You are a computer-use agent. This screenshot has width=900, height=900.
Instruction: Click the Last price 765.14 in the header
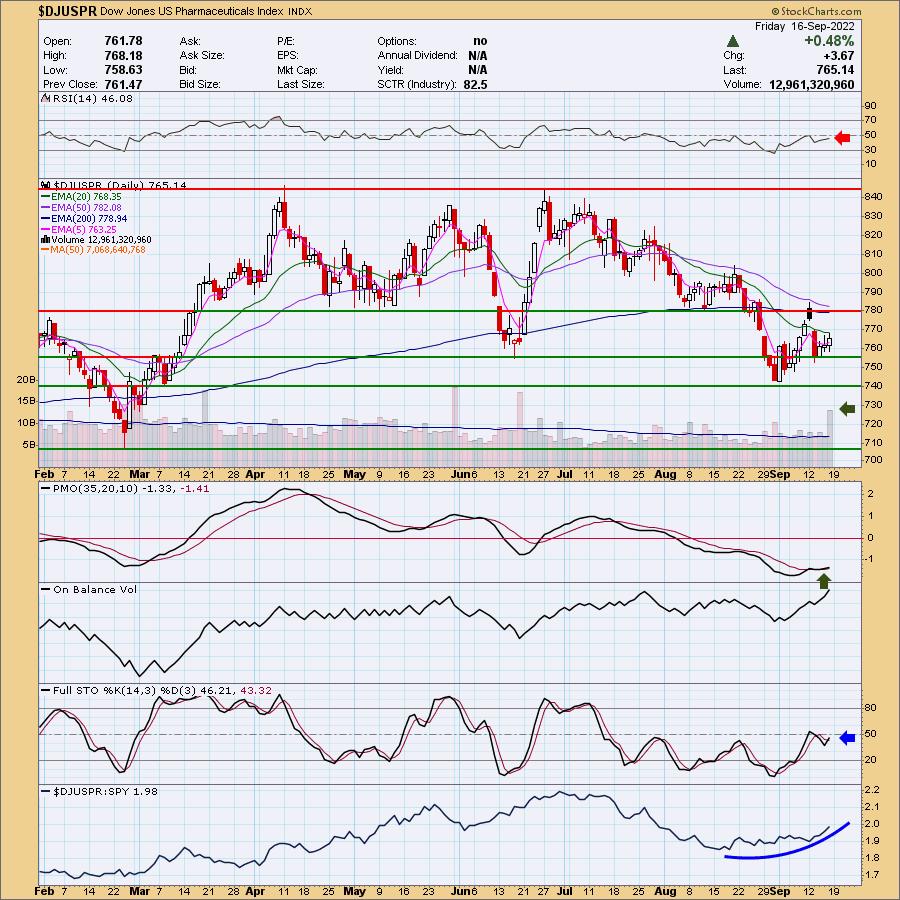(x=836, y=70)
